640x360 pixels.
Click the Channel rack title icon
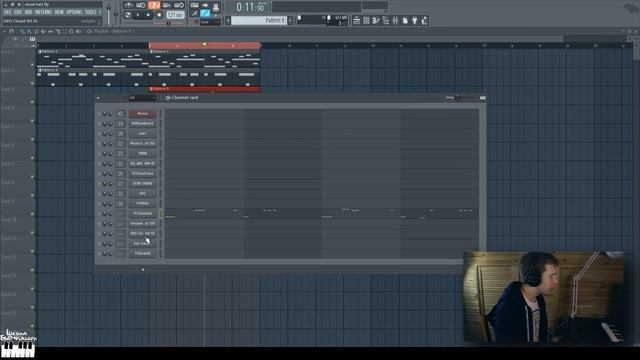[x=167, y=98]
